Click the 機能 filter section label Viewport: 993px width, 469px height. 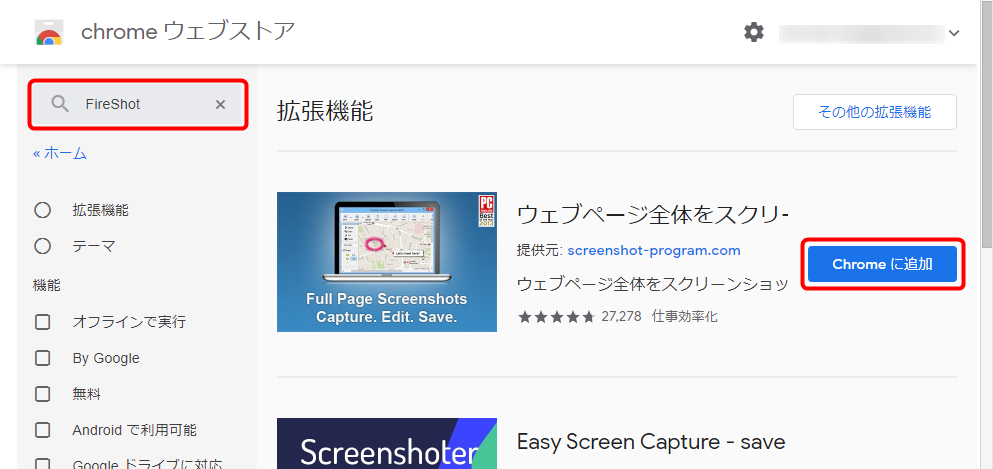pyautogui.click(x=47, y=285)
